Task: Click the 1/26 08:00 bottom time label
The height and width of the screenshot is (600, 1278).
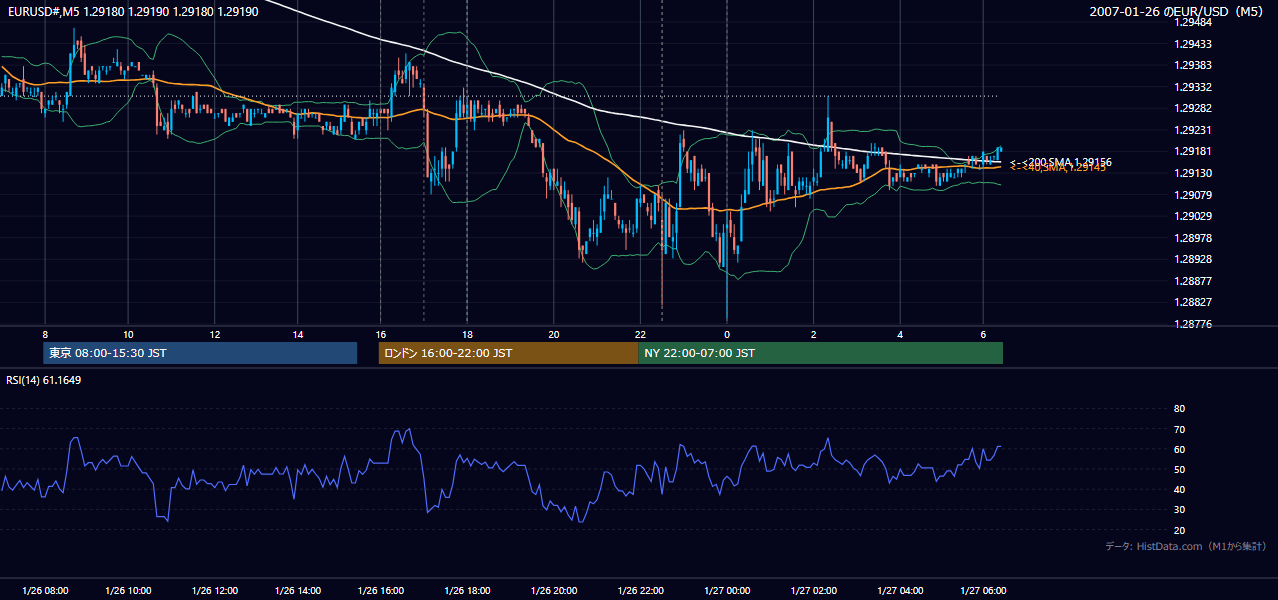Action: point(45,591)
